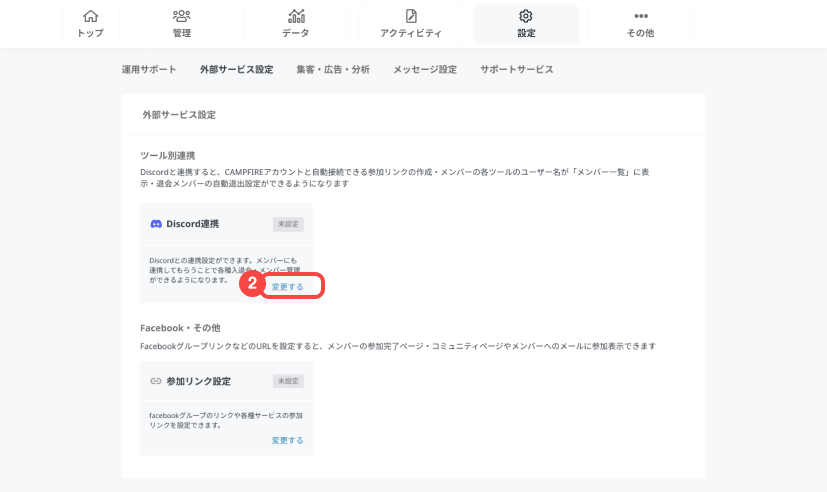Open アクティビティ via its document icon
This screenshot has height=492, width=827.
point(411,16)
